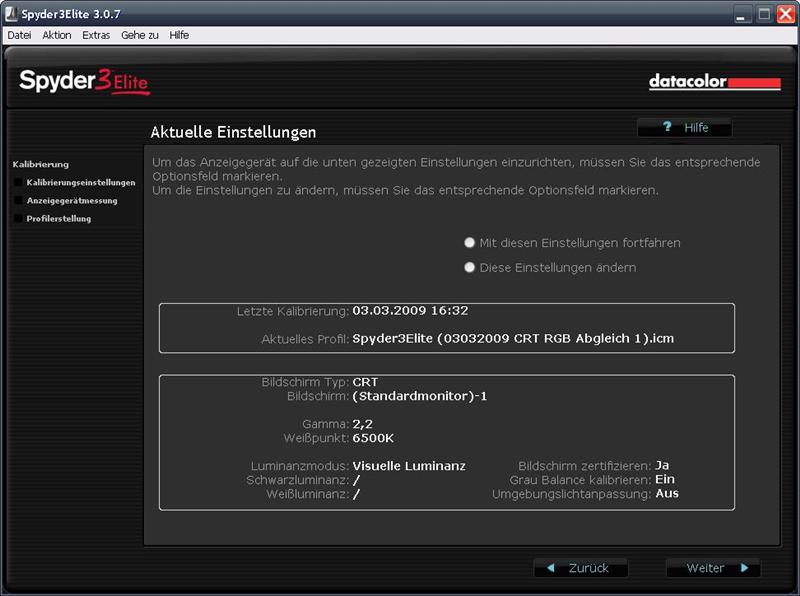Close the Spyder3Elite window
800x596 pixels.
pos(785,14)
